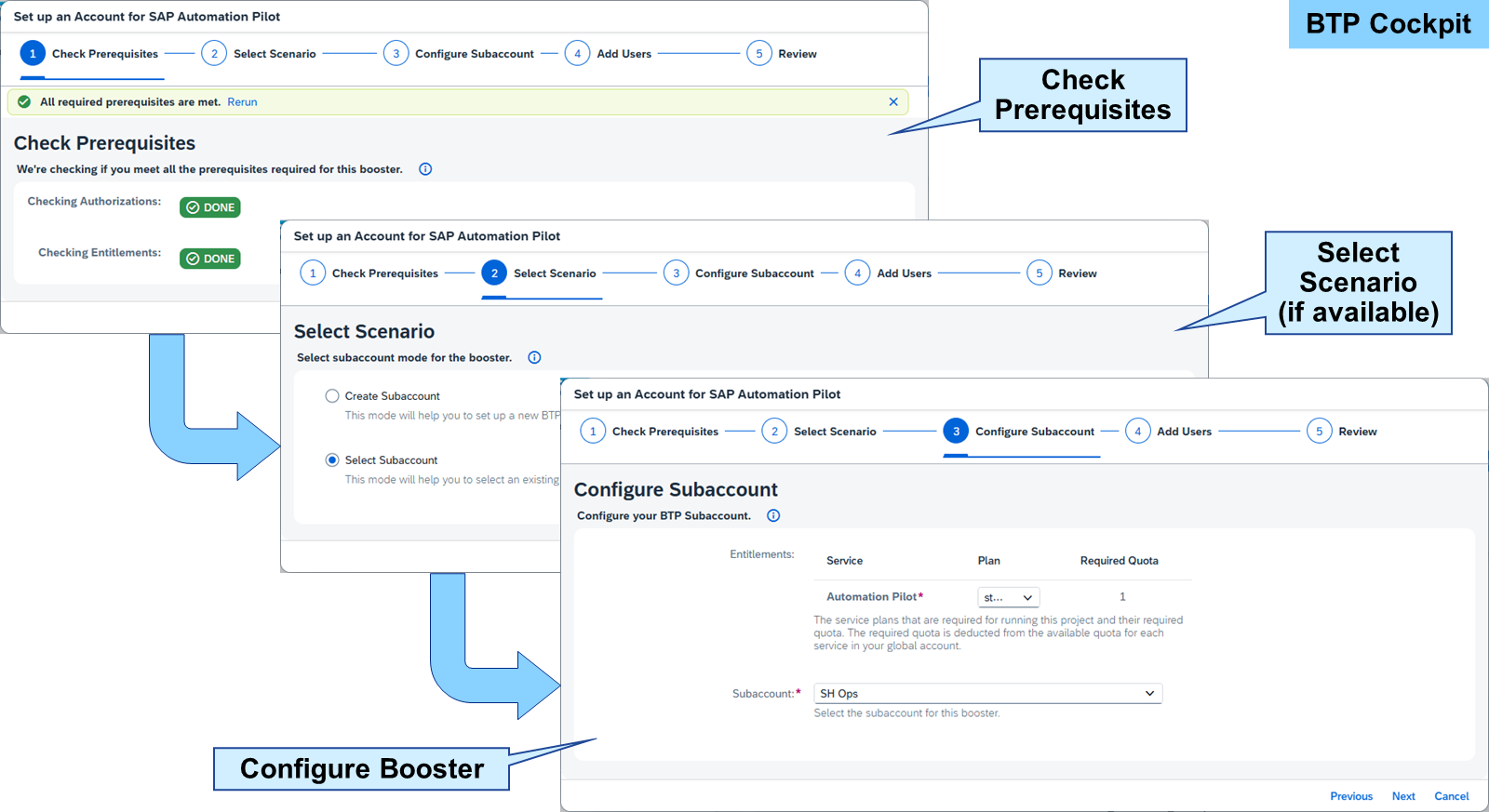Click step 1 circle in Configure Subaccount window

pos(593,432)
